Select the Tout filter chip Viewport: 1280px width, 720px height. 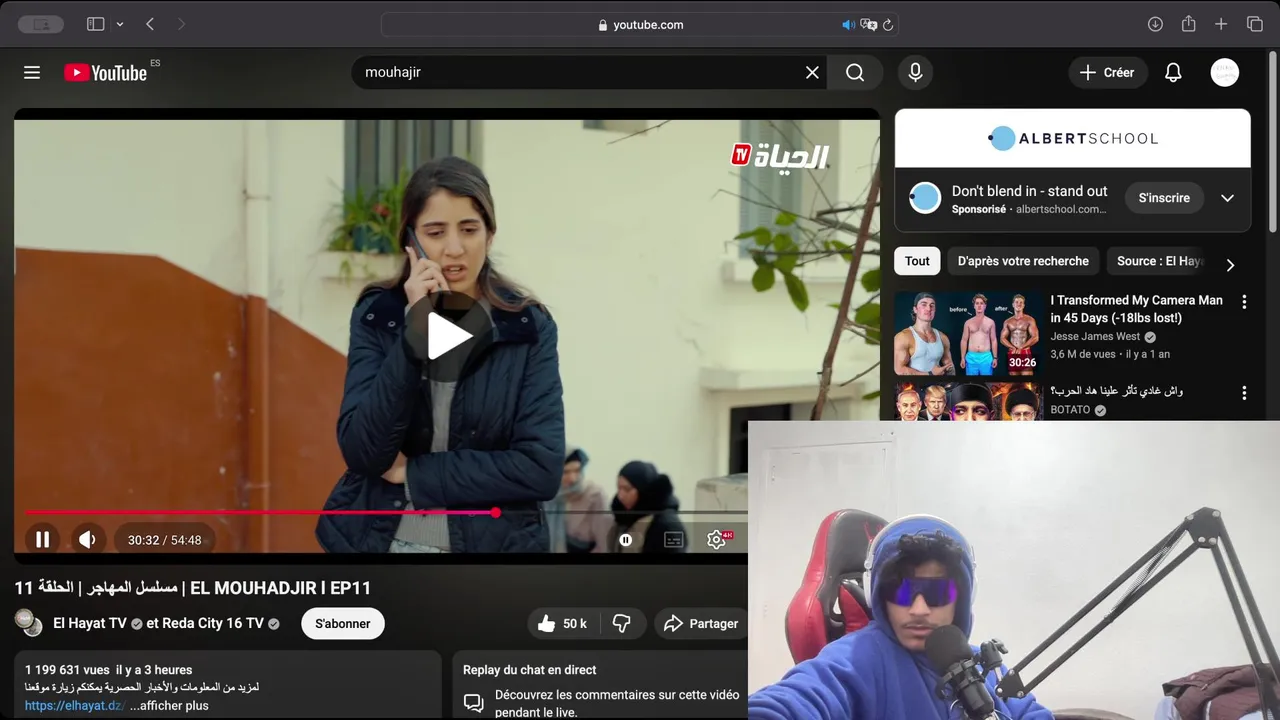[917, 261]
